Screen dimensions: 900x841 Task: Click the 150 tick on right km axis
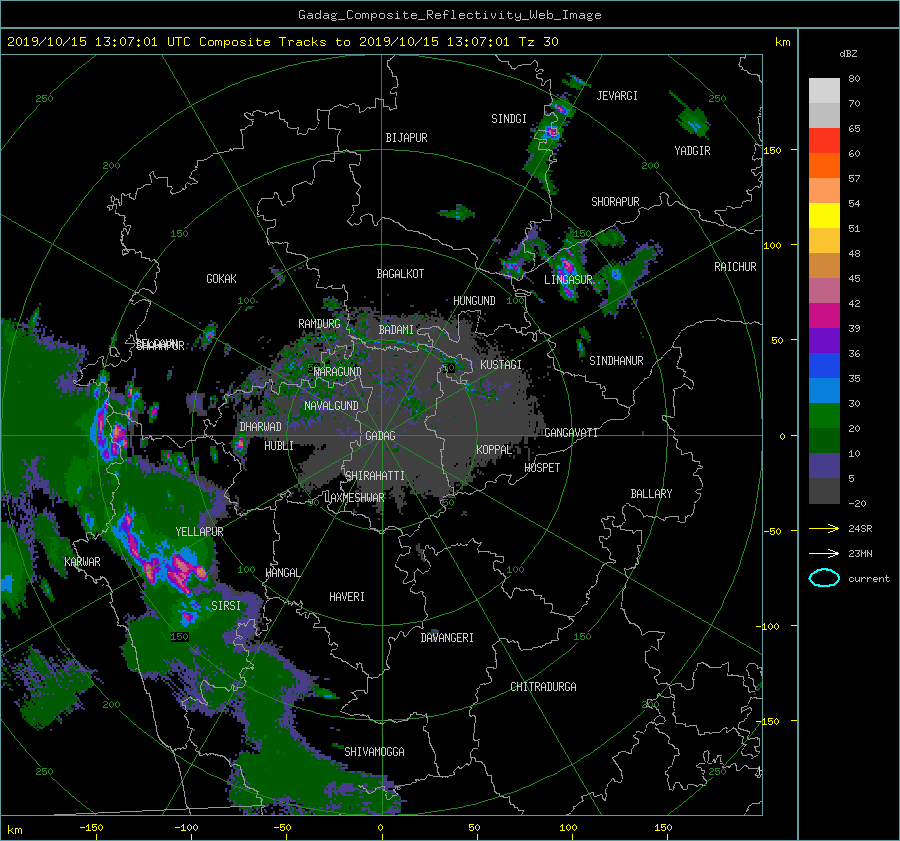coord(772,150)
